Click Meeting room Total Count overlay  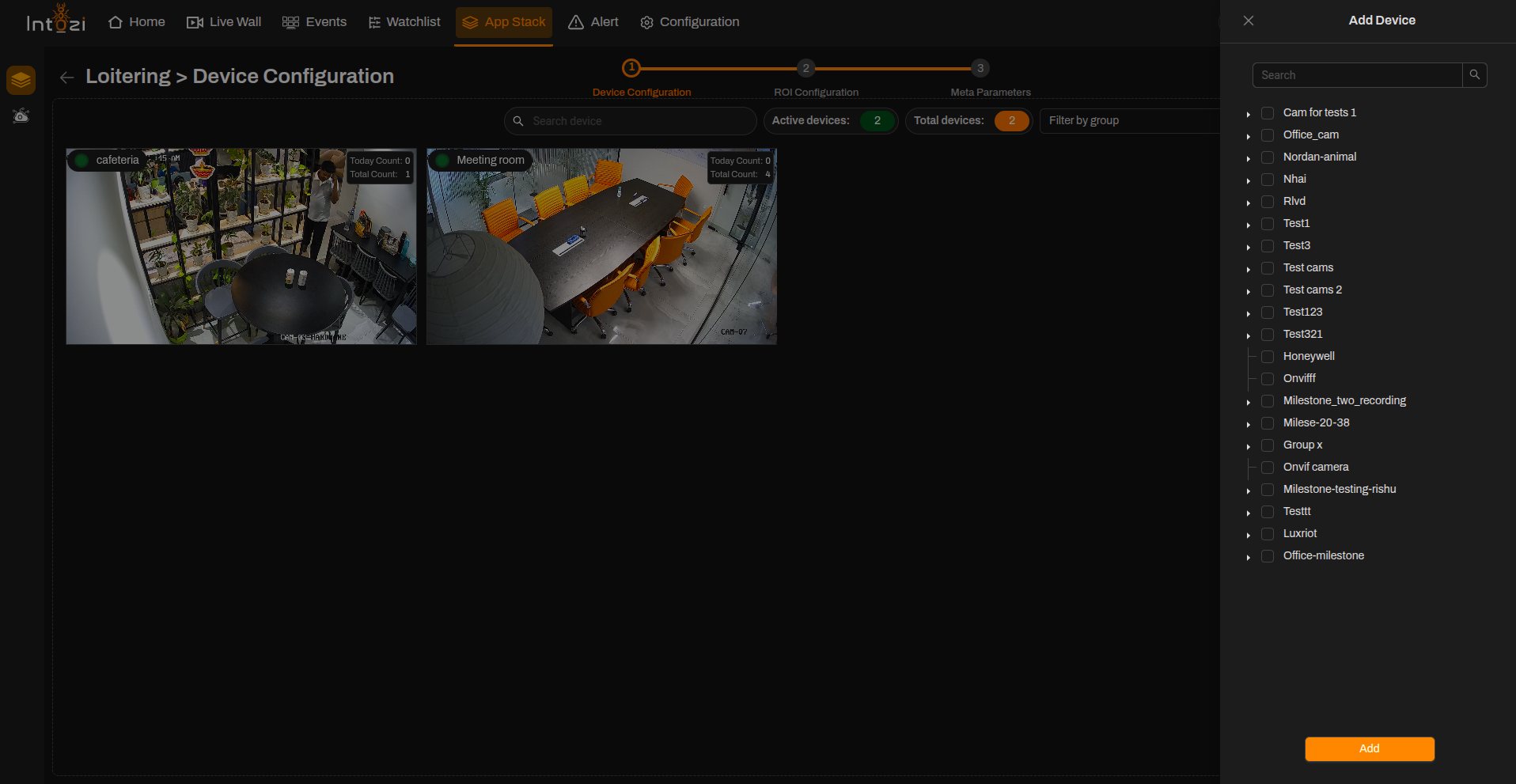740,174
